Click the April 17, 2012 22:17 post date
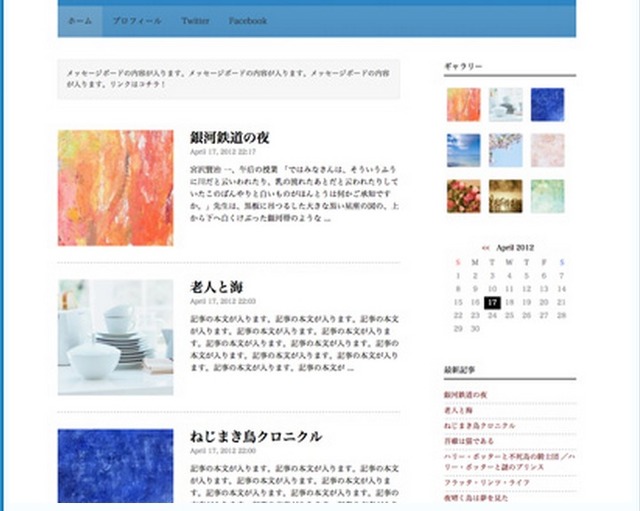Image resolution: width=640 pixels, height=511 pixels. point(223,152)
